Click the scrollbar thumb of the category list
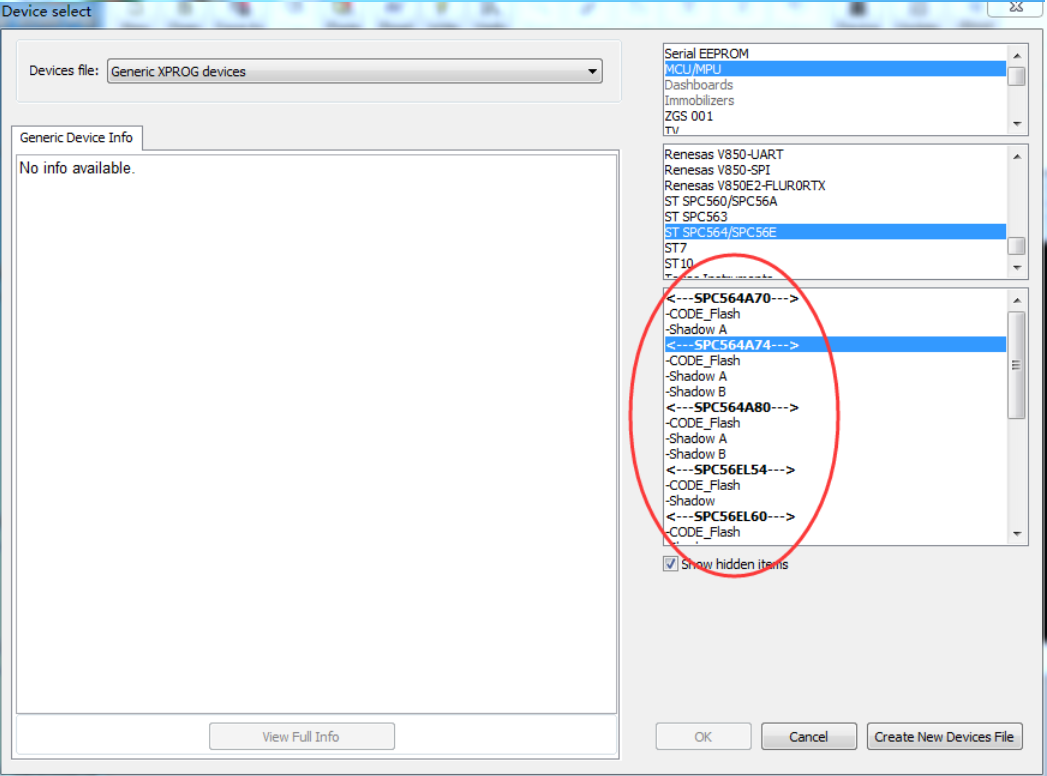1047x776 pixels. coord(1016,77)
